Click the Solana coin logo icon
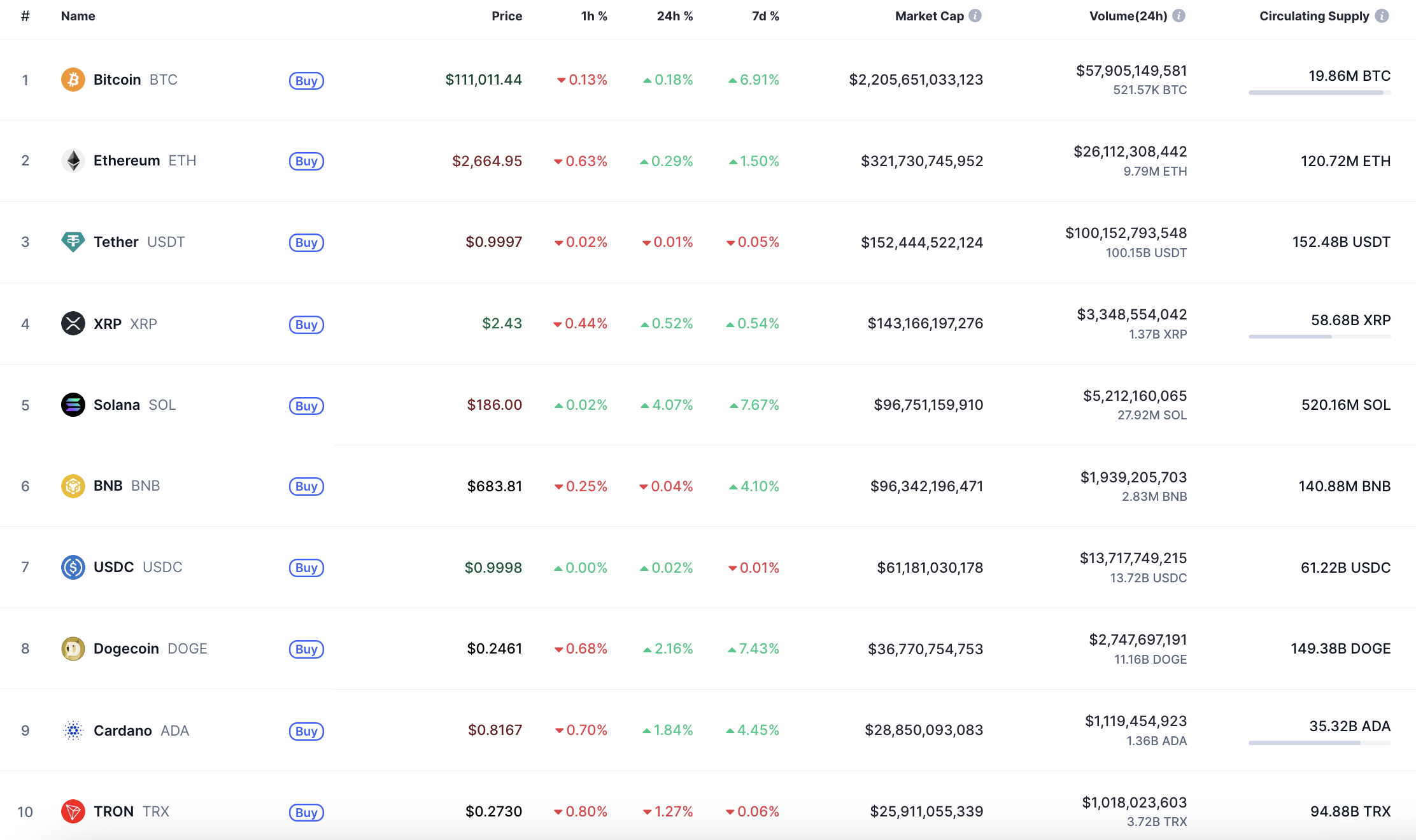Screen dimensions: 1416x840 click(x=73, y=405)
